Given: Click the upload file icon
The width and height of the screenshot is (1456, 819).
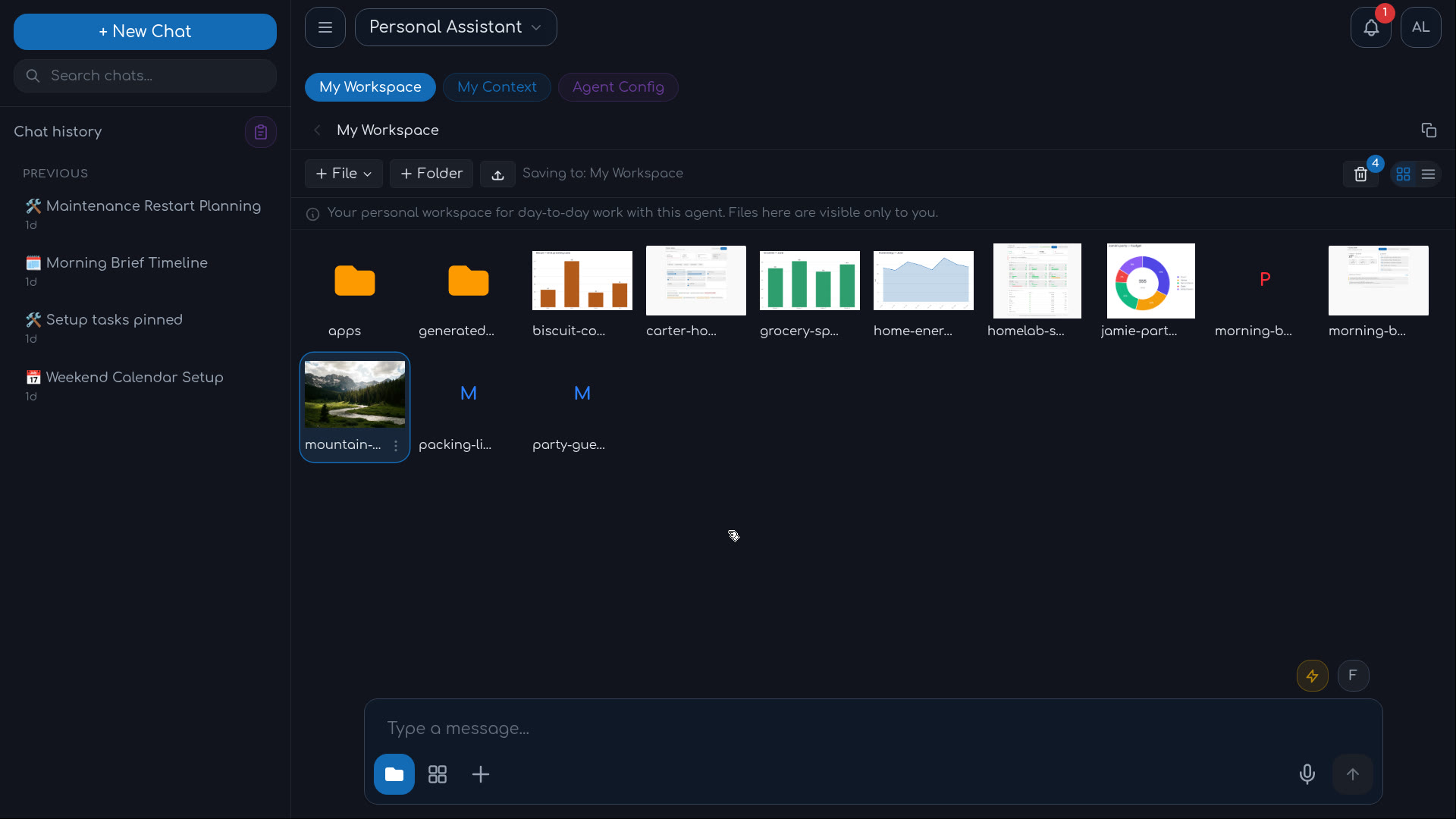Looking at the screenshot, I should pos(497,174).
